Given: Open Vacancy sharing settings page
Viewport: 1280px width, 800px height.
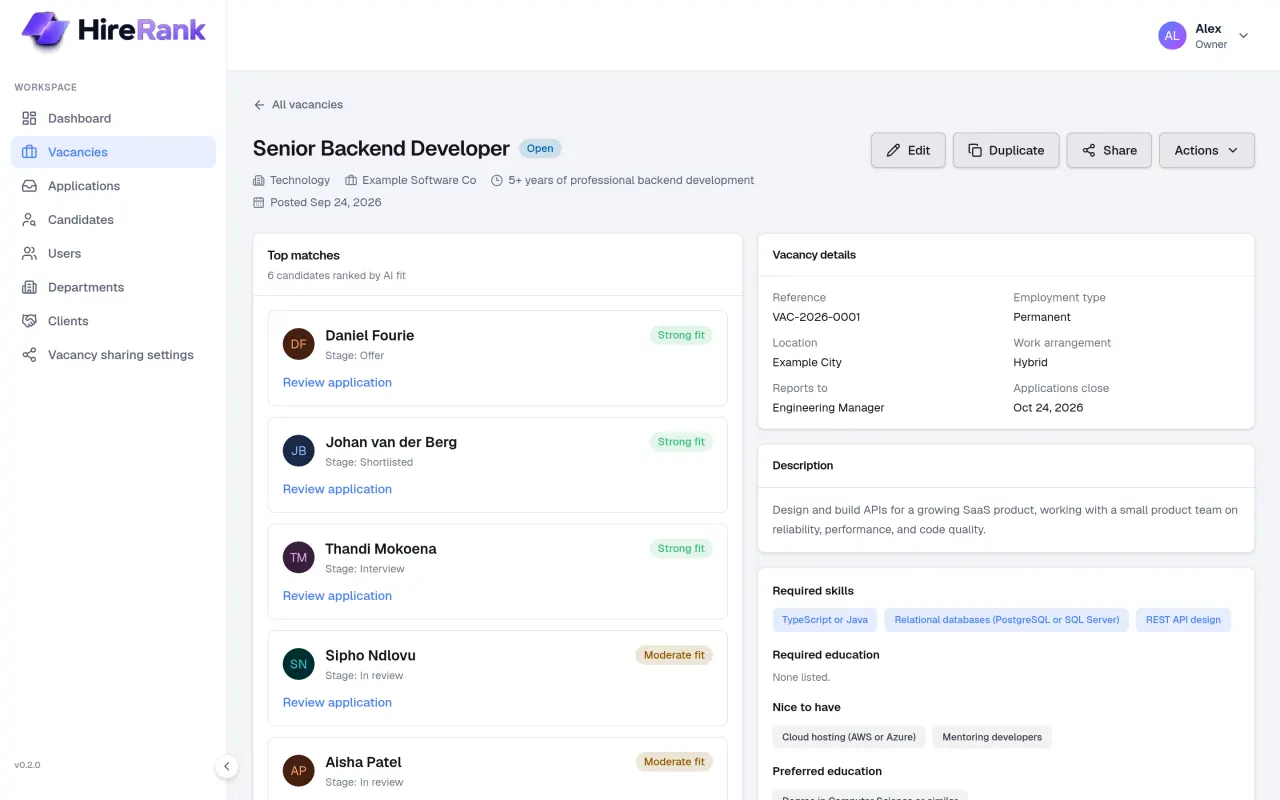Looking at the screenshot, I should 113,355.
